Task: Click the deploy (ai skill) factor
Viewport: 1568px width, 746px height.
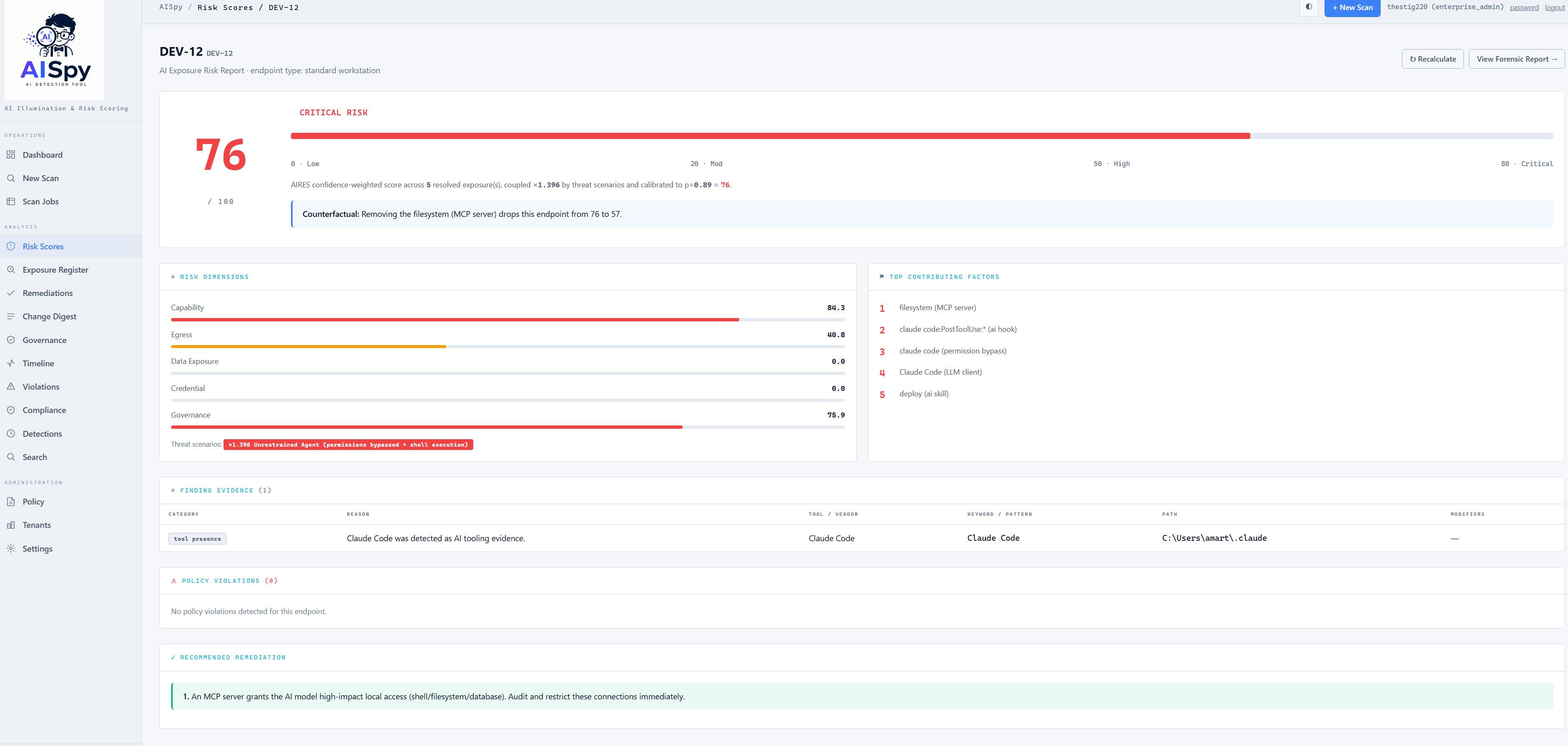Action: 923,394
